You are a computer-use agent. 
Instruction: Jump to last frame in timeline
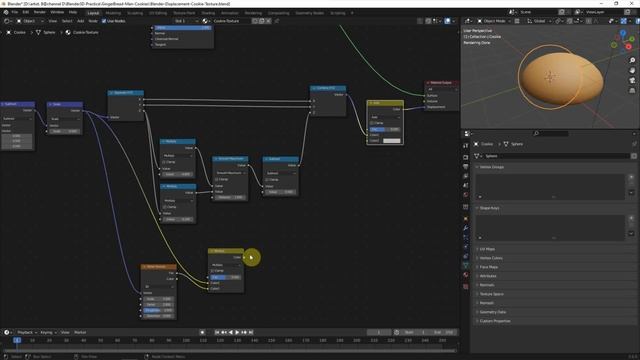point(251,332)
